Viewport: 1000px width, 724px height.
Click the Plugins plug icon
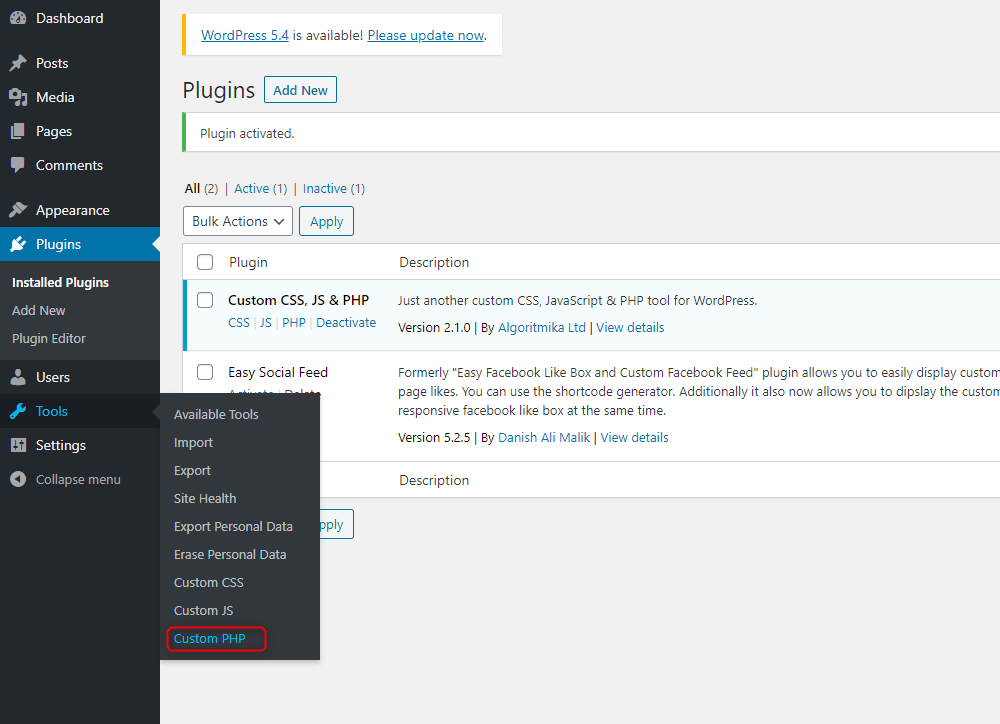tap(18, 244)
